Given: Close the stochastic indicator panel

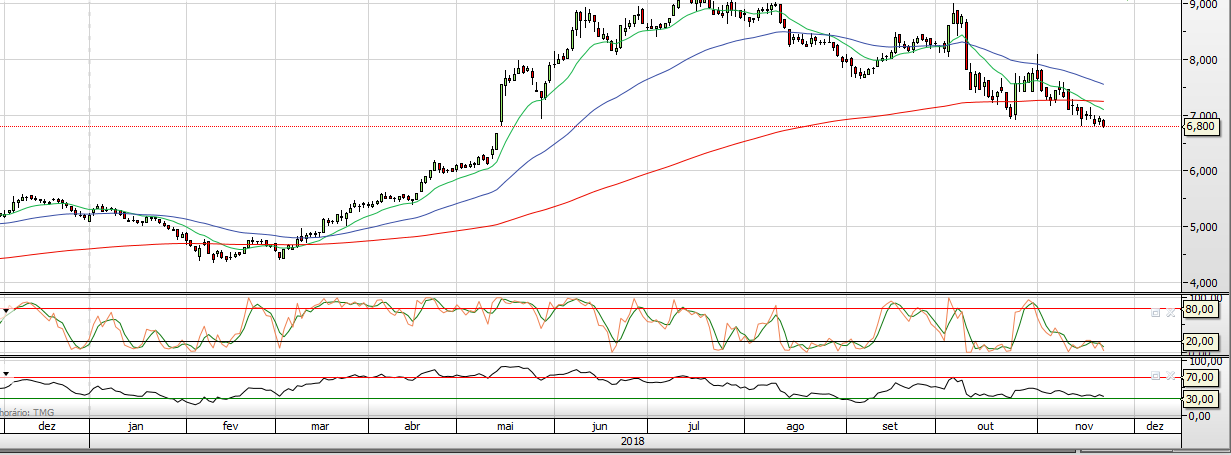Looking at the screenshot, I should tap(1170, 312).
